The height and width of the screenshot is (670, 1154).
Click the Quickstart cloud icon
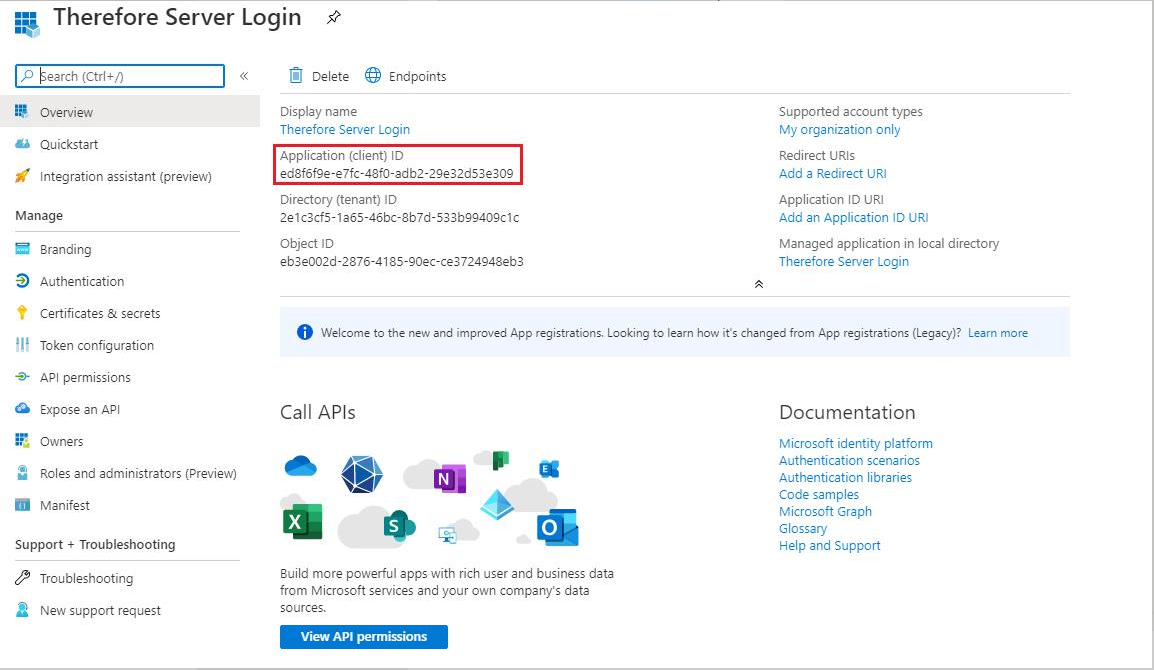[x=22, y=144]
